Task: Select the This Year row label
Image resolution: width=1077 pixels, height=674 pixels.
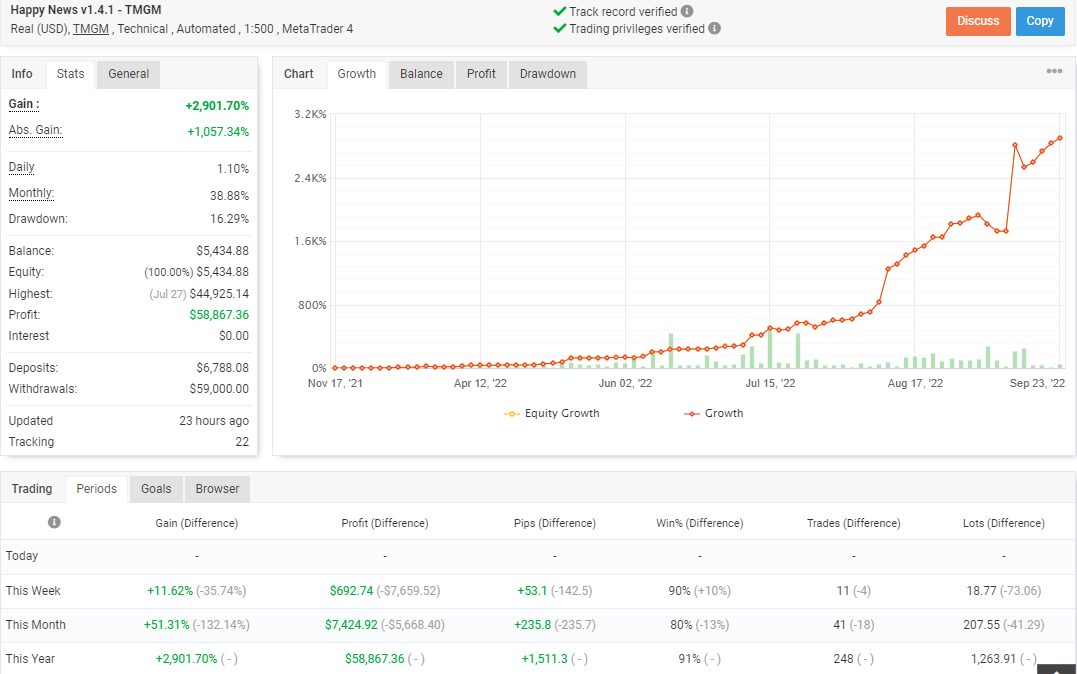Action: pyautogui.click(x=30, y=659)
